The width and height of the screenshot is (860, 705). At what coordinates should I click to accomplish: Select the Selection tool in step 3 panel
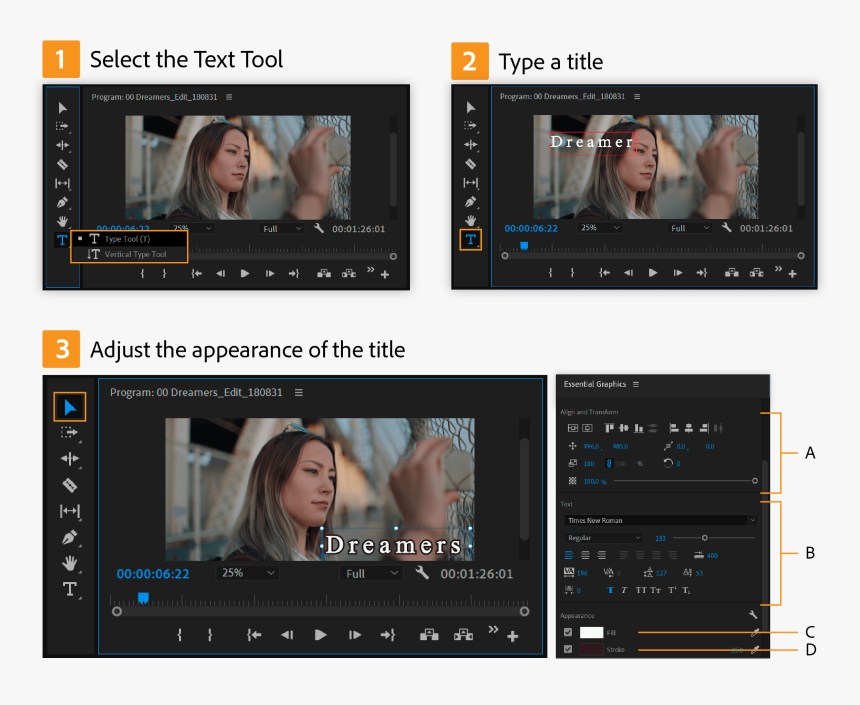pos(70,407)
